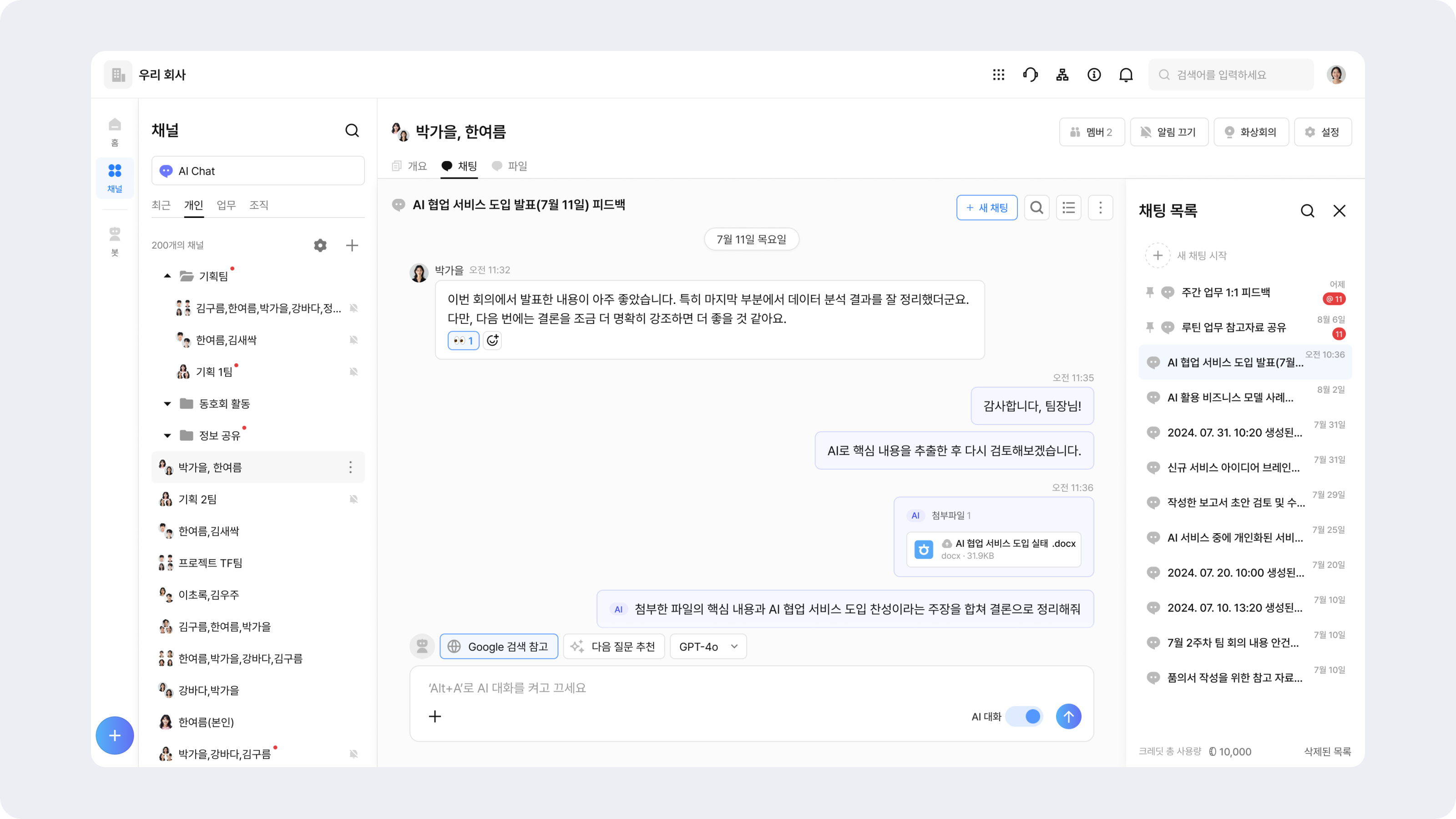This screenshot has width=1456, height=819.
Task: Expand the 동호회 활동 folder
Action: pos(167,404)
